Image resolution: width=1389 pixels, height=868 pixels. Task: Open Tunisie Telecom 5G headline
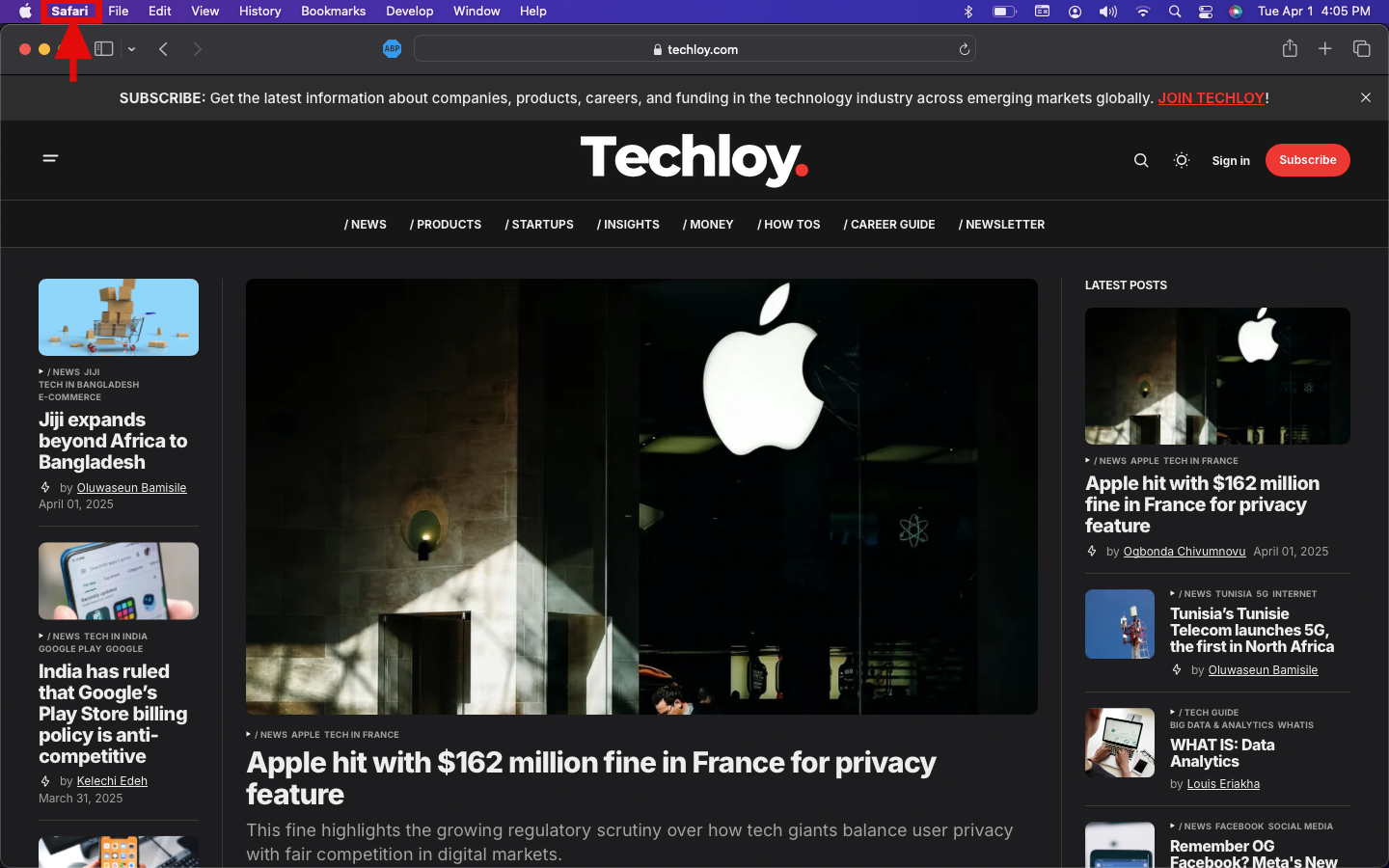click(x=1252, y=630)
